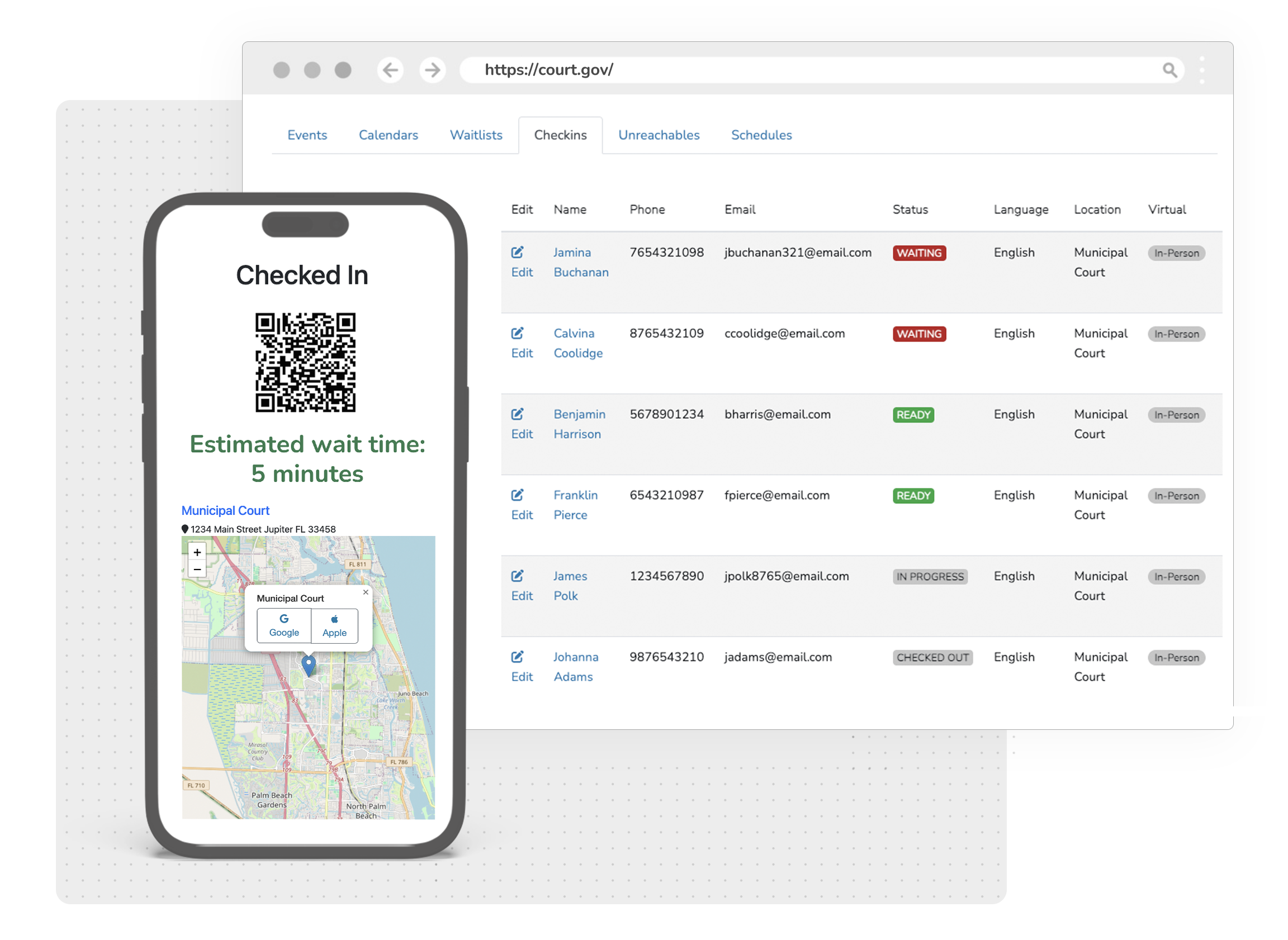Switch to the Calendars tab

click(388, 135)
